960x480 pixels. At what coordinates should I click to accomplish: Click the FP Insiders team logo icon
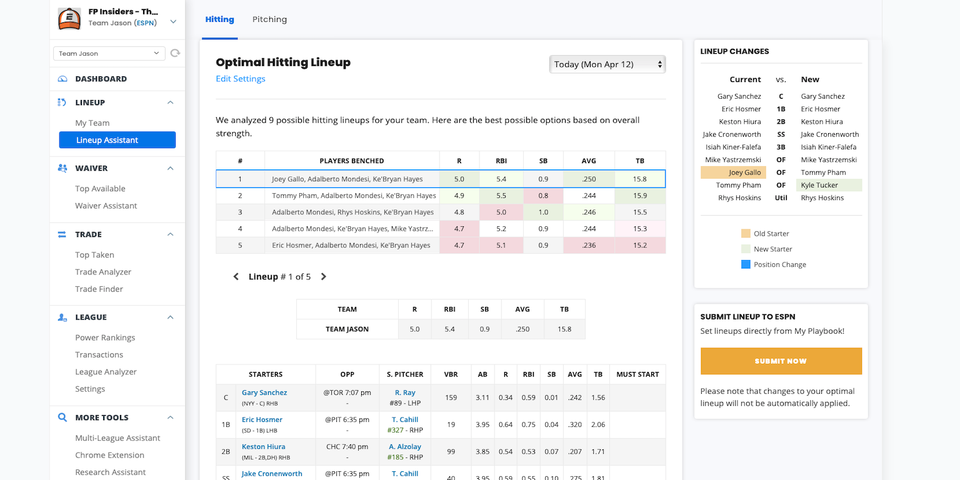click(69, 19)
